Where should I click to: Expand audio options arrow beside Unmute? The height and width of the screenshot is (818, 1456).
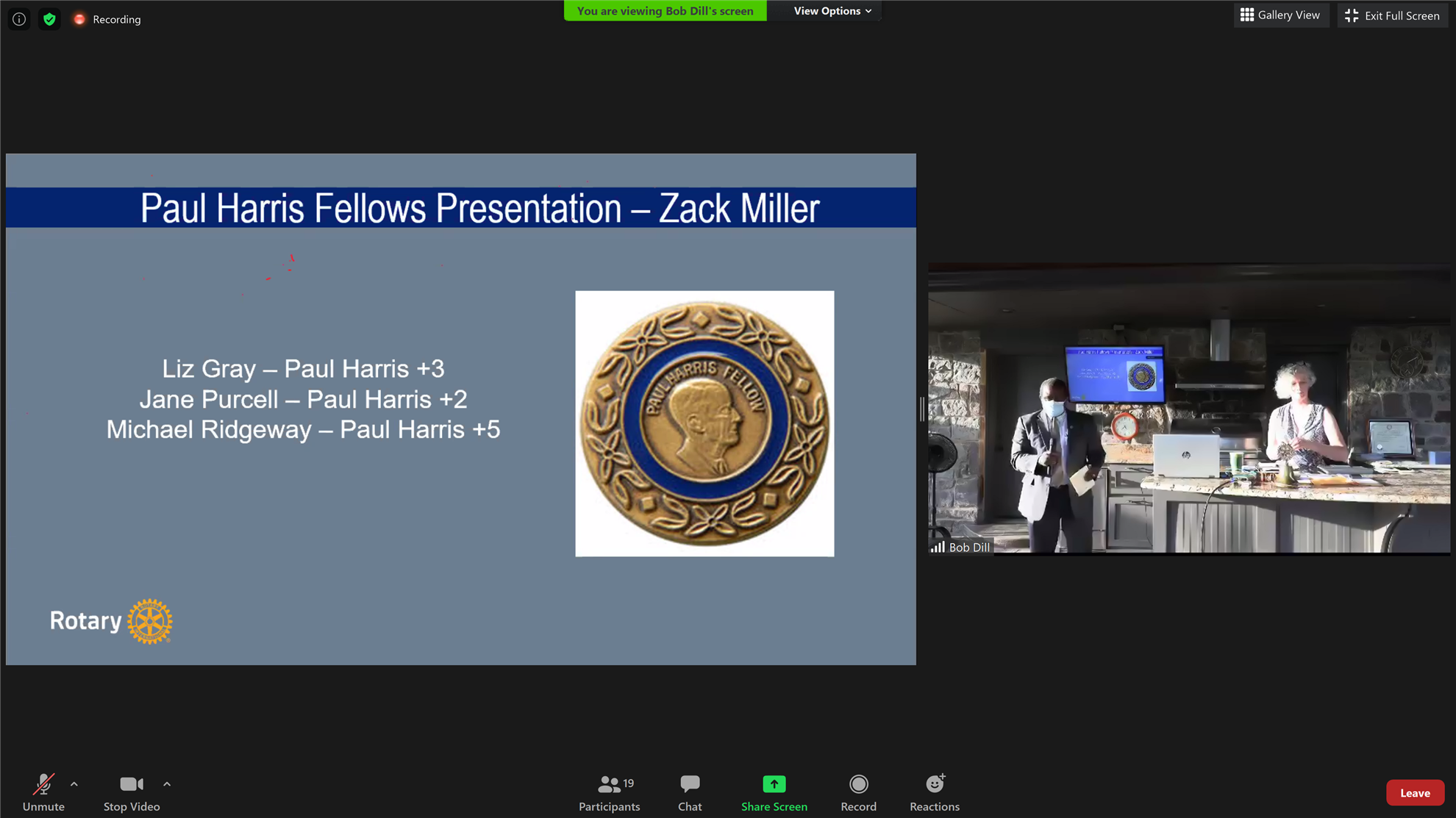click(74, 784)
